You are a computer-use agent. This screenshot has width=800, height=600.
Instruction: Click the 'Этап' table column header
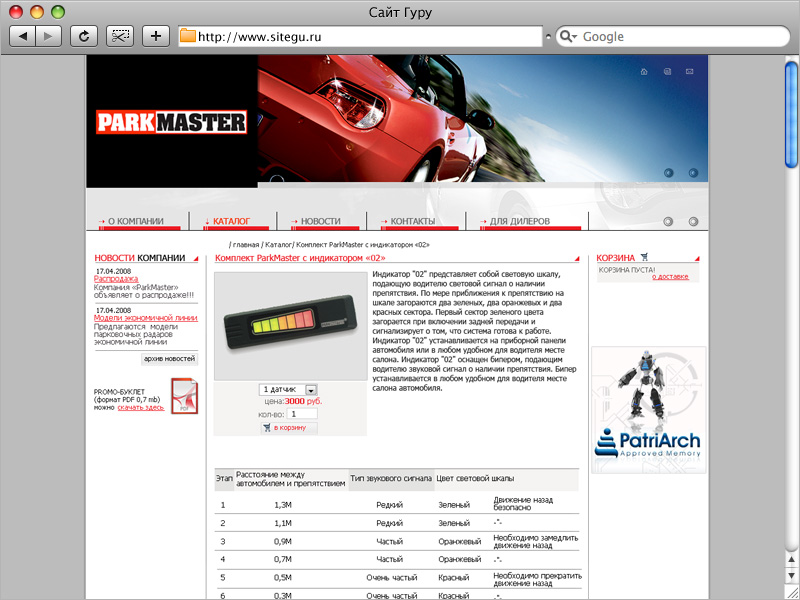224,479
